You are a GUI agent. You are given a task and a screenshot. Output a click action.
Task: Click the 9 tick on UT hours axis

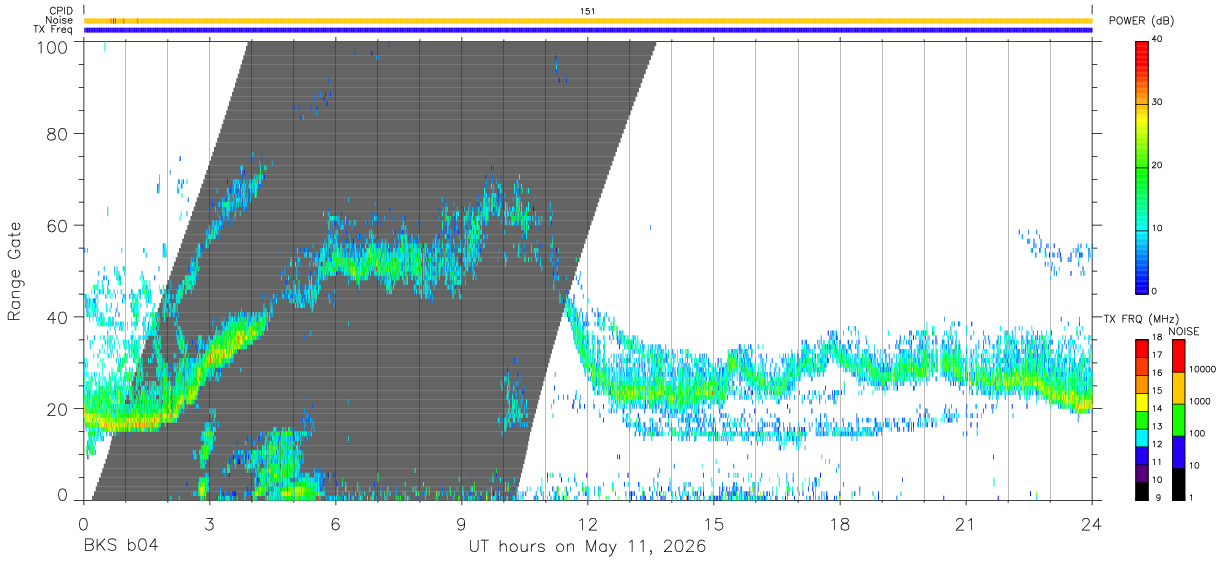tap(461, 524)
